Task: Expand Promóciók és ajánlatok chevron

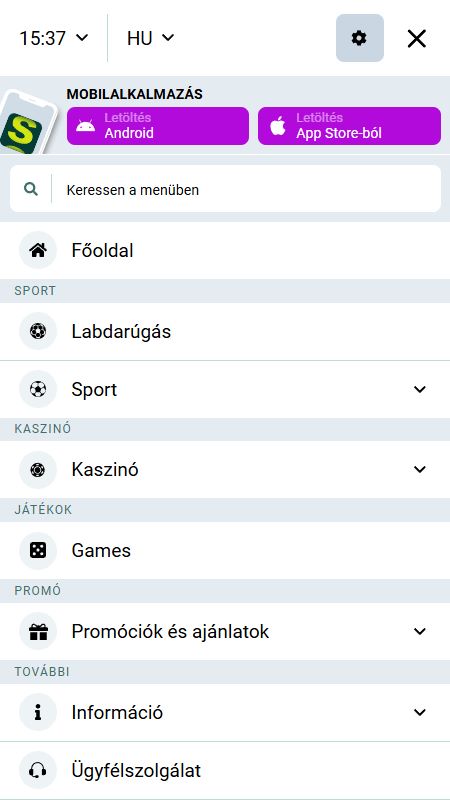Action: pyautogui.click(x=420, y=632)
